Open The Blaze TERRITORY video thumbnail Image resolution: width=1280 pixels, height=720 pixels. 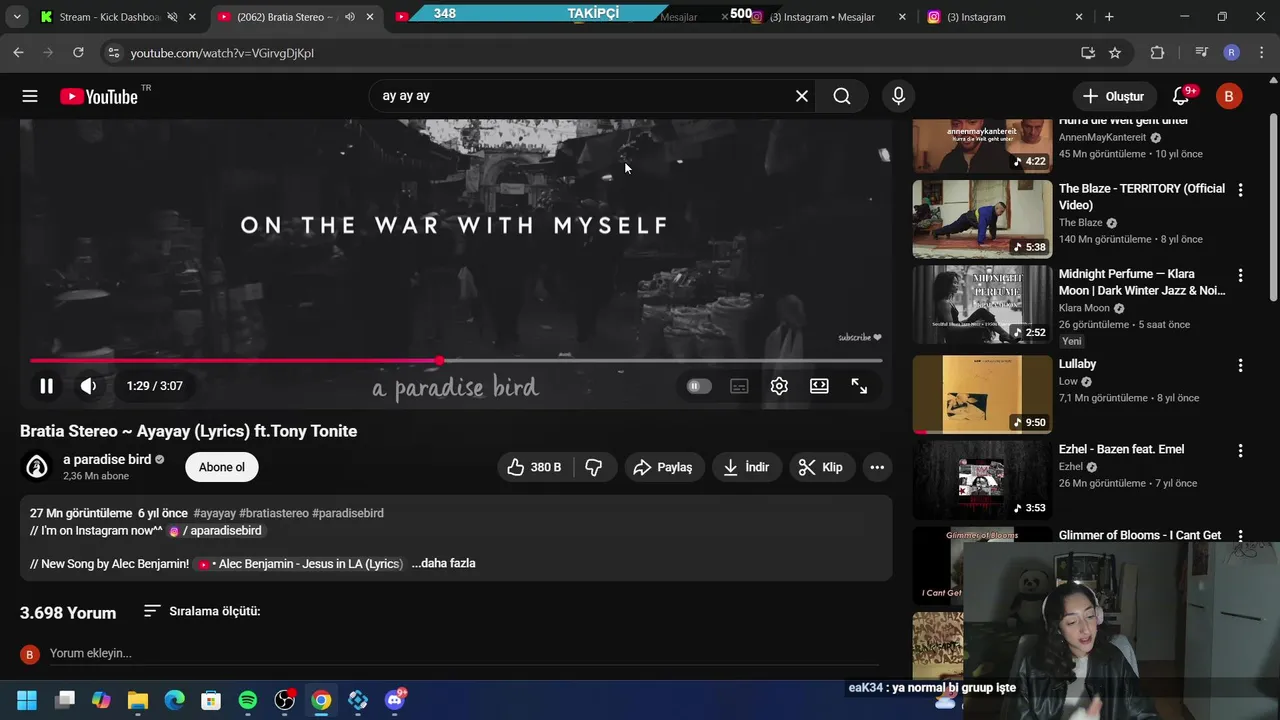click(982, 219)
